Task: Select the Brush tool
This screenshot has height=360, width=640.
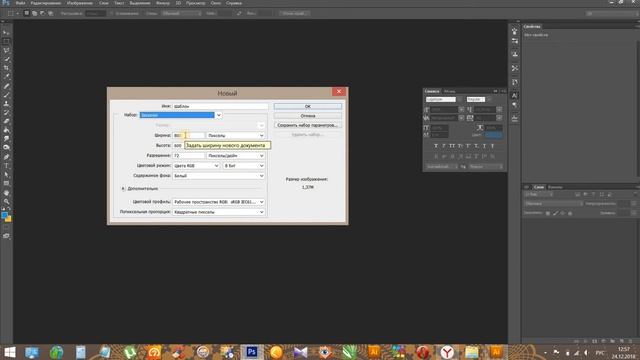Action: [6, 95]
